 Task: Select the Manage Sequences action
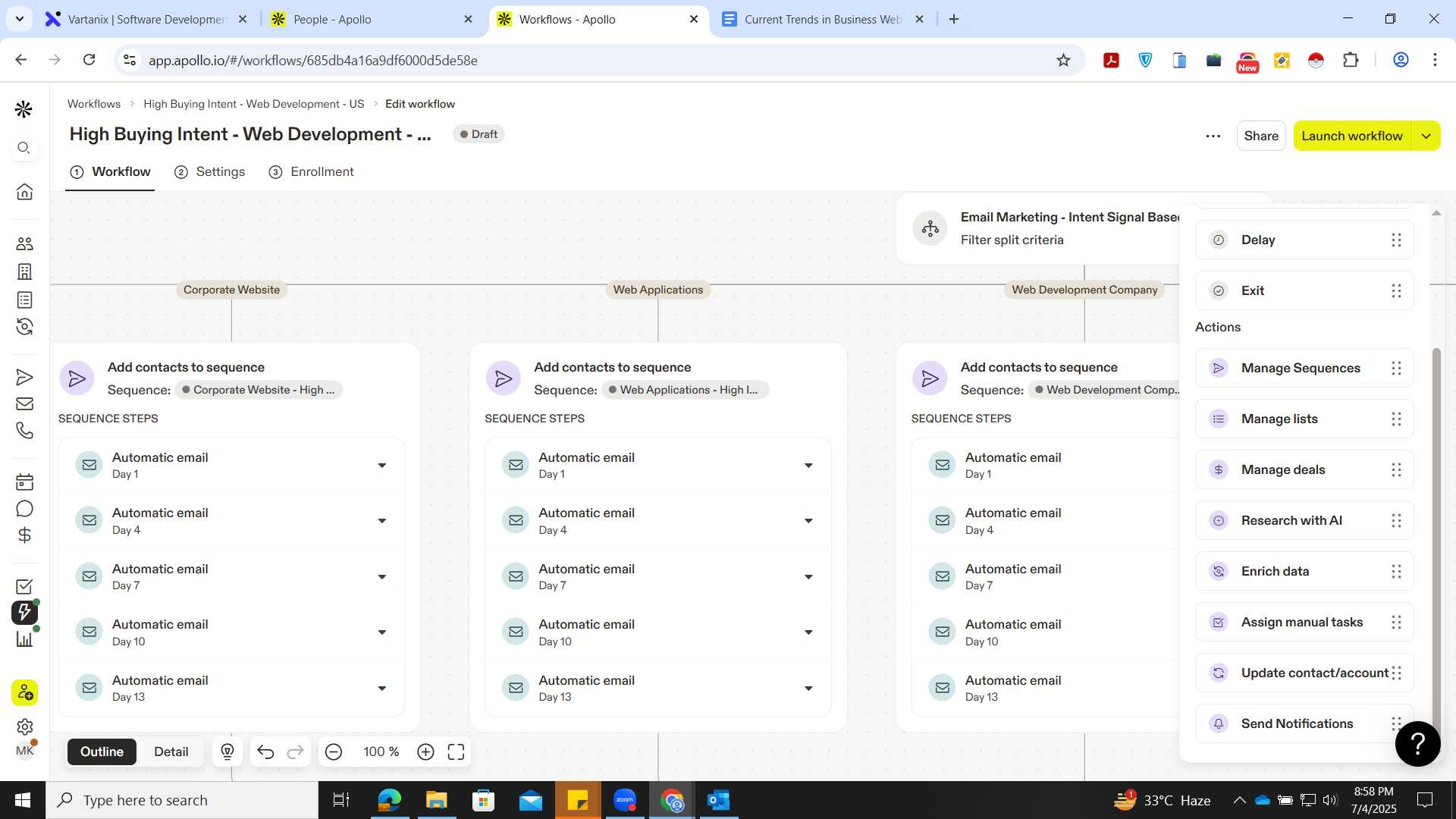pyautogui.click(x=1304, y=368)
